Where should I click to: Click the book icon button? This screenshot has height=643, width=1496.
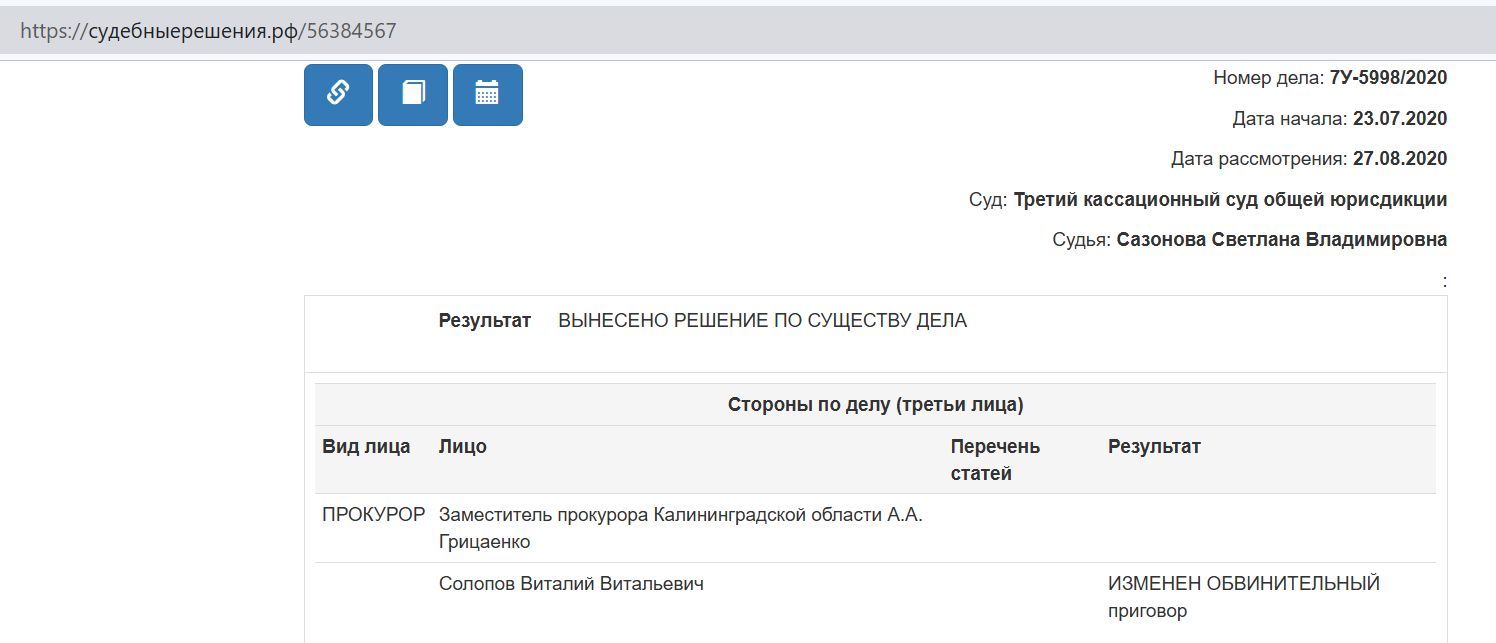coord(413,95)
